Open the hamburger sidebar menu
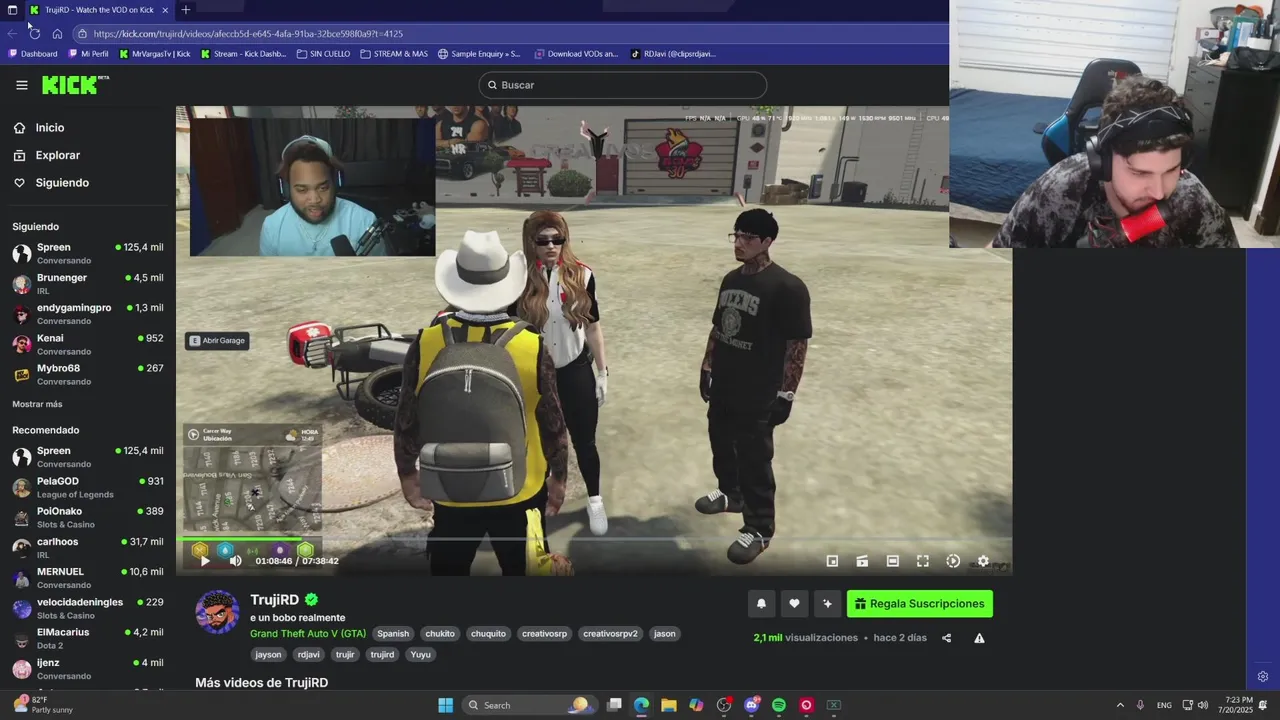This screenshot has height=720, width=1280. click(x=22, y=85)
